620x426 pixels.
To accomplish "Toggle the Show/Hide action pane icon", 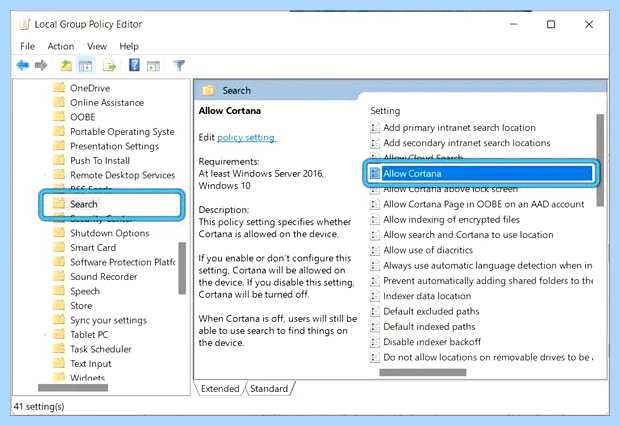I will pos(153,66).
